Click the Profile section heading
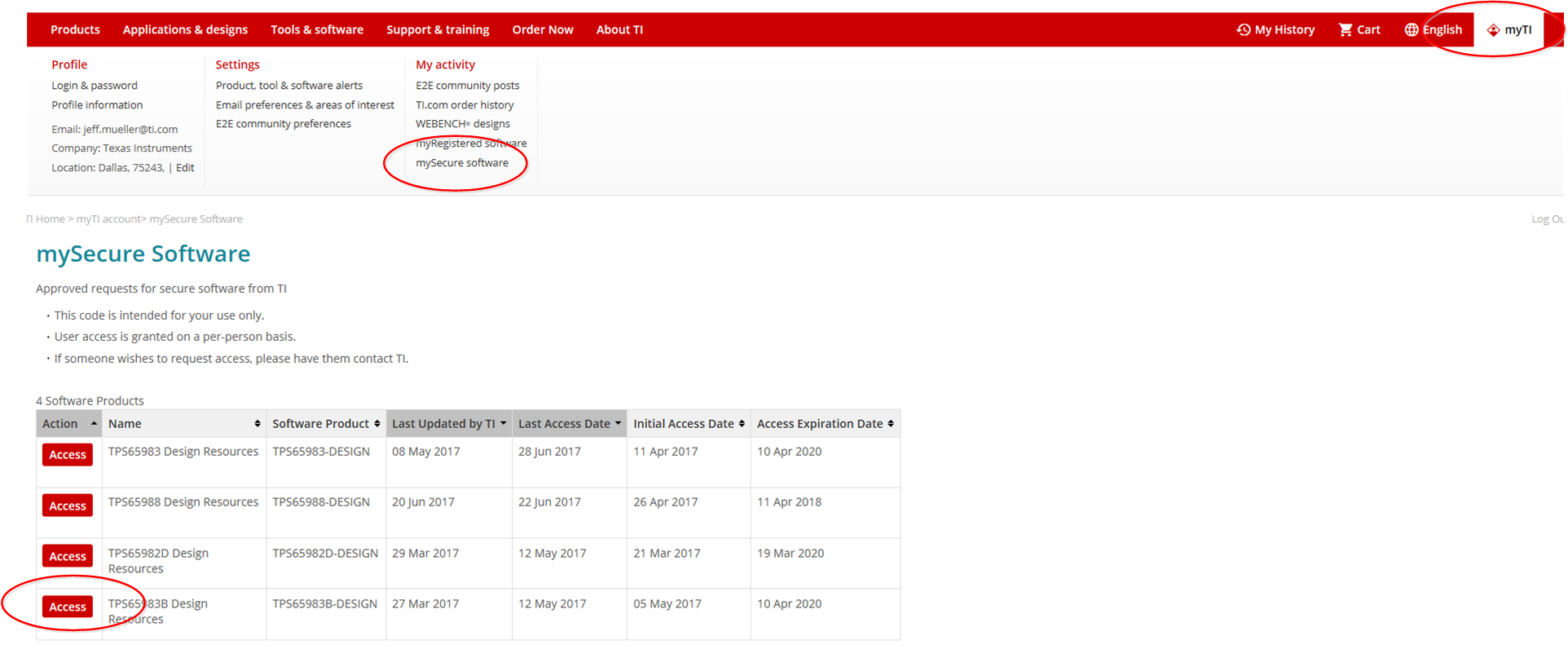Image resolution: width=1568 pixels, height=658 pixels. (69, 64)
